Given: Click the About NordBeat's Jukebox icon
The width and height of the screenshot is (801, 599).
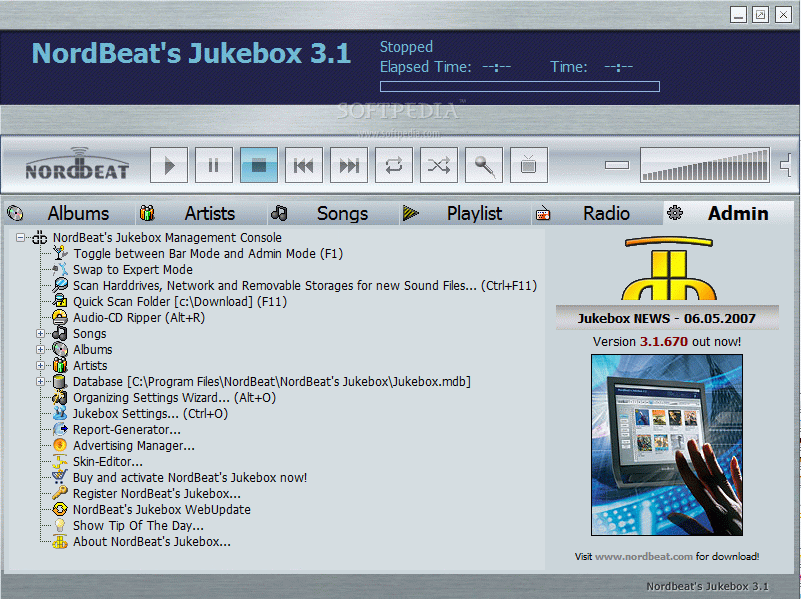Looking at the screenshot, I should (x=60, y=542).
